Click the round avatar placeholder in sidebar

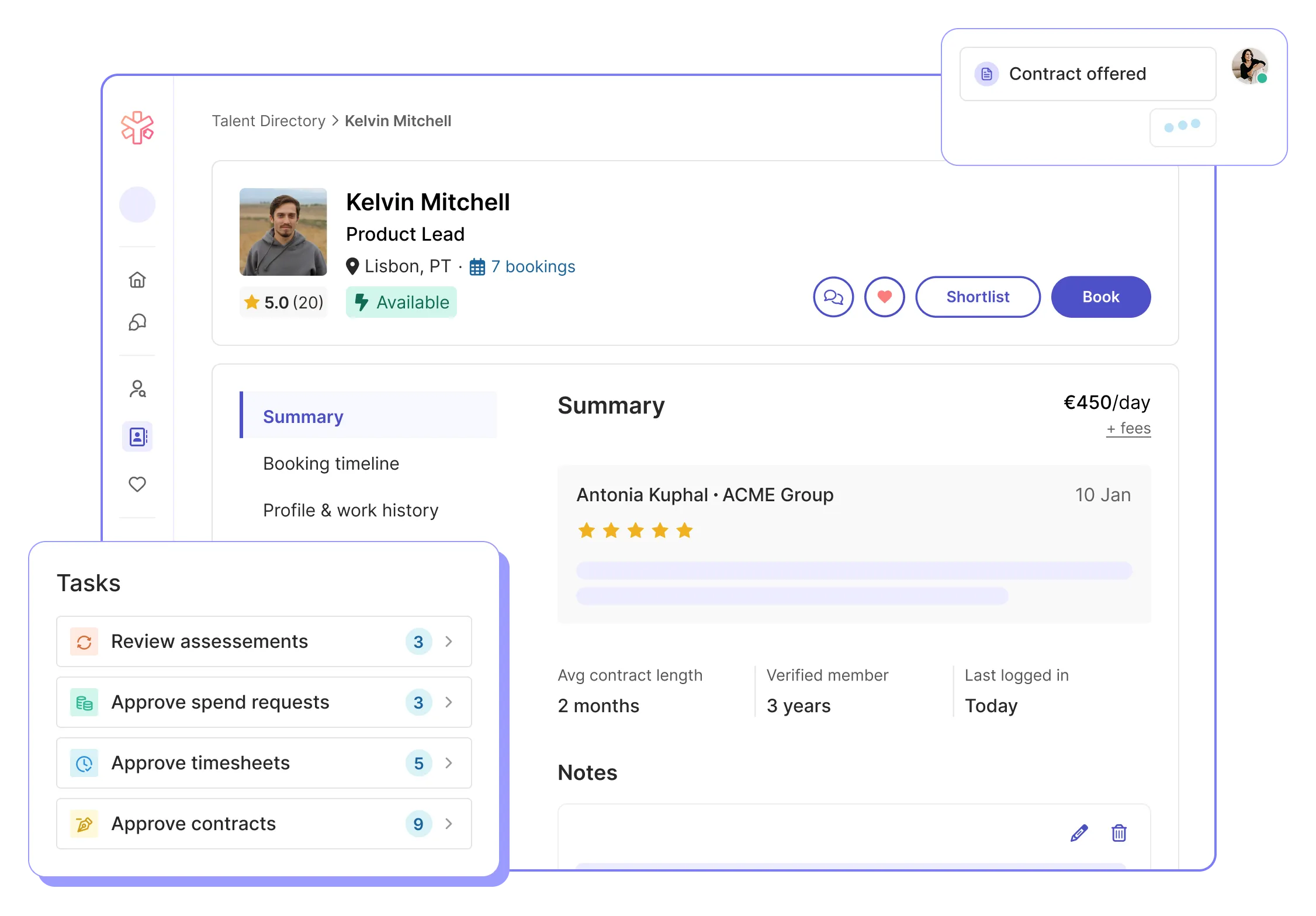(x=137, y=204)
